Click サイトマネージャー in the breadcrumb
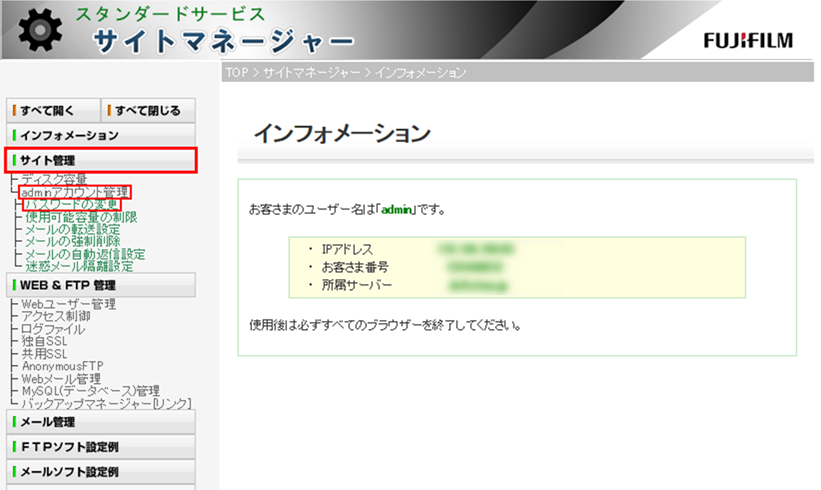Screen dimensions: 821x490 coord(312,73)
